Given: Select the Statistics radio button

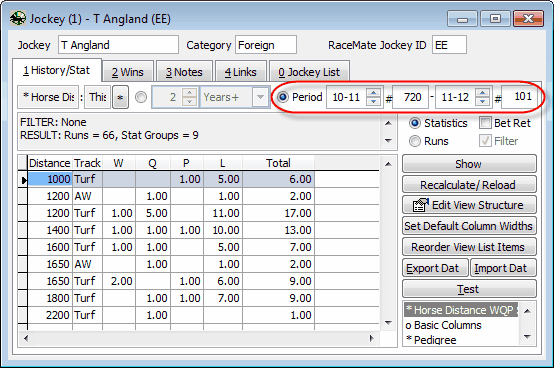Looking at the screenshot, I should (415, 123).
